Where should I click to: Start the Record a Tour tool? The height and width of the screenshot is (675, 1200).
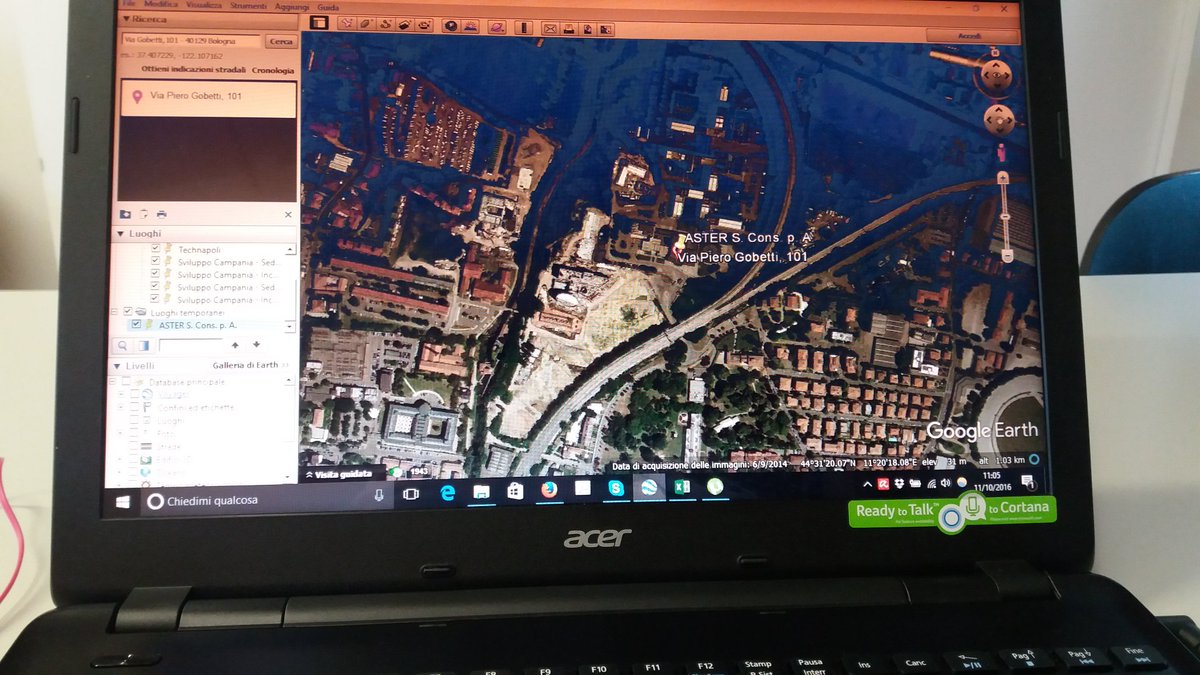(x=424, y=25)
